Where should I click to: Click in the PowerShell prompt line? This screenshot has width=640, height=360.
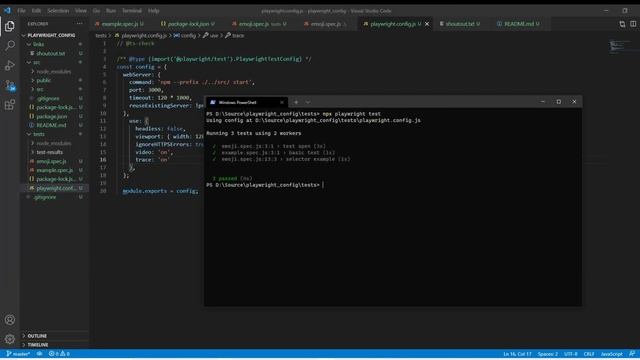click(x=265, y=185)
